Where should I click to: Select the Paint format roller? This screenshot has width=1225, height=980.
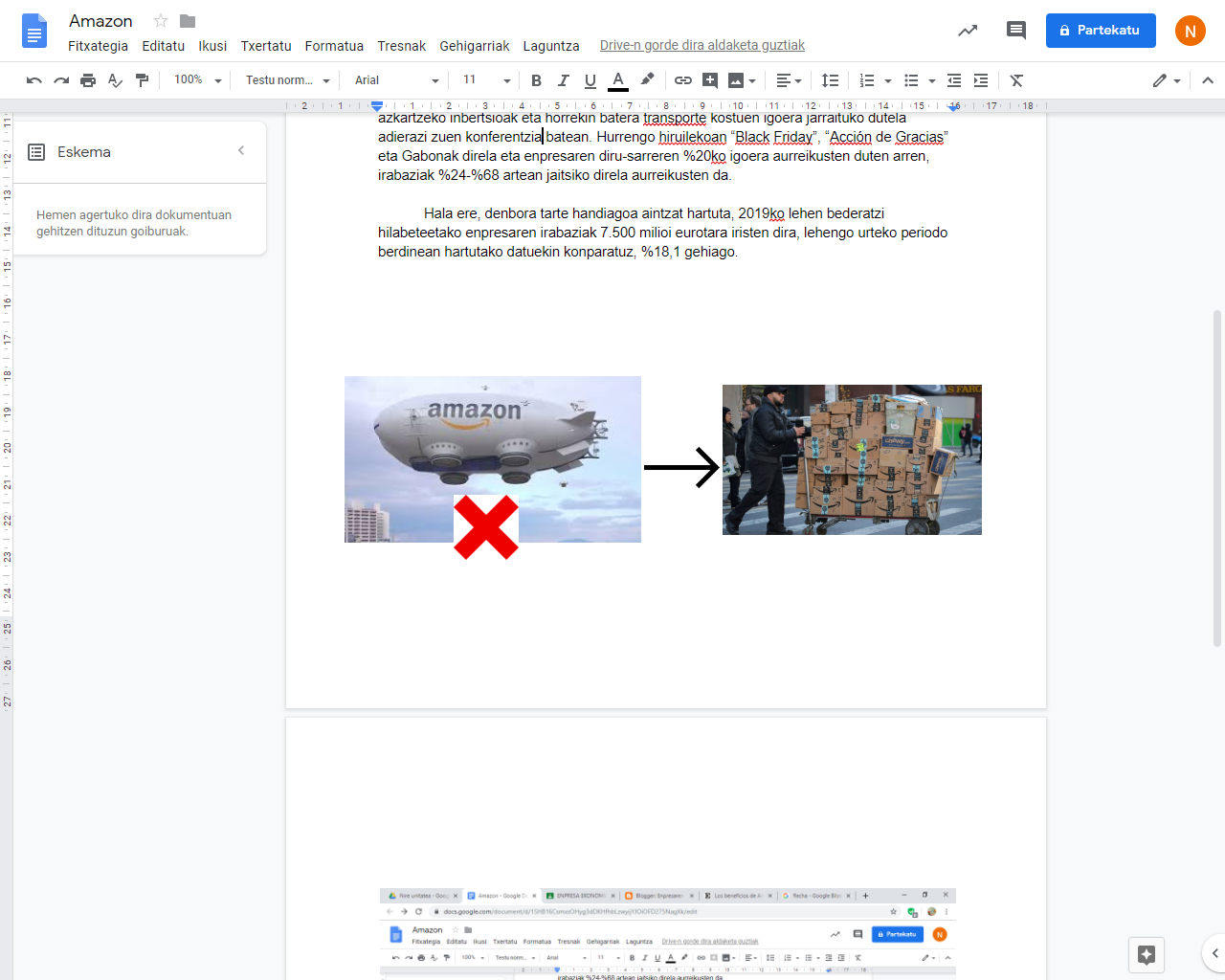pos(142,80)
